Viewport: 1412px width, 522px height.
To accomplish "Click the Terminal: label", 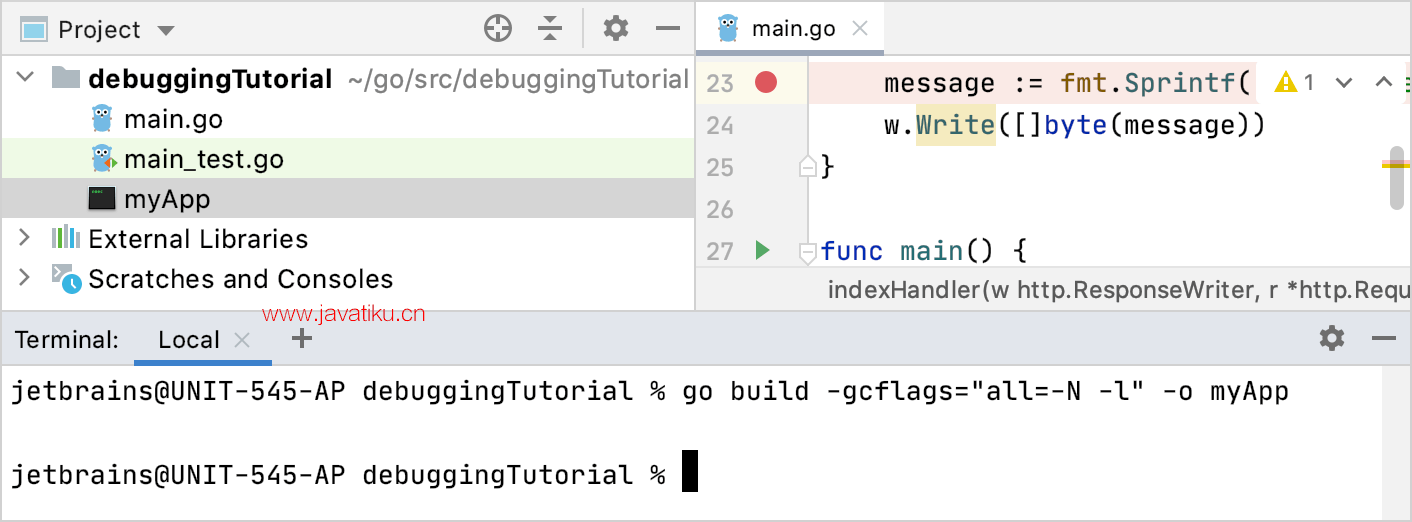I will (67, 340).
